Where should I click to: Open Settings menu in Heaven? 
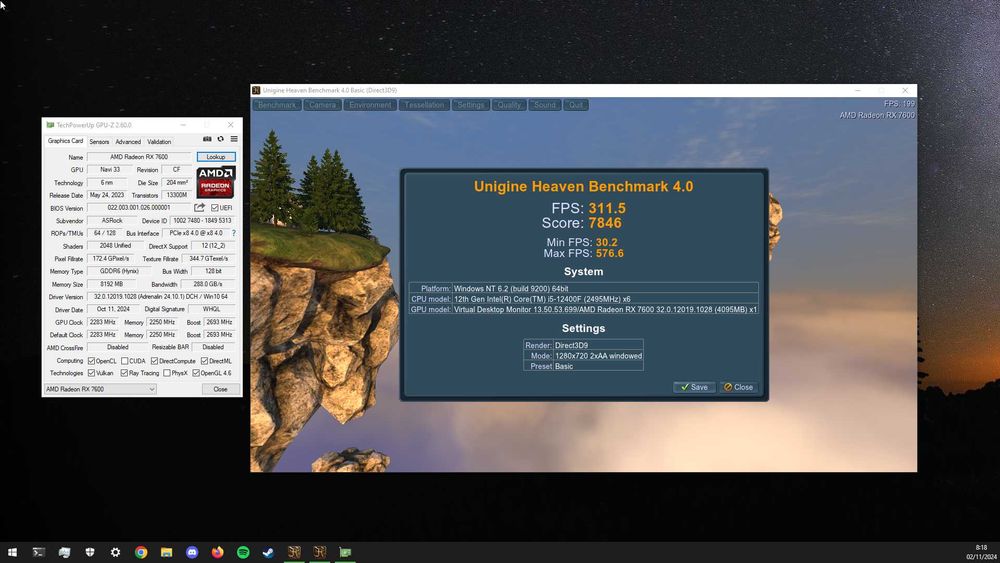[471, 105]
